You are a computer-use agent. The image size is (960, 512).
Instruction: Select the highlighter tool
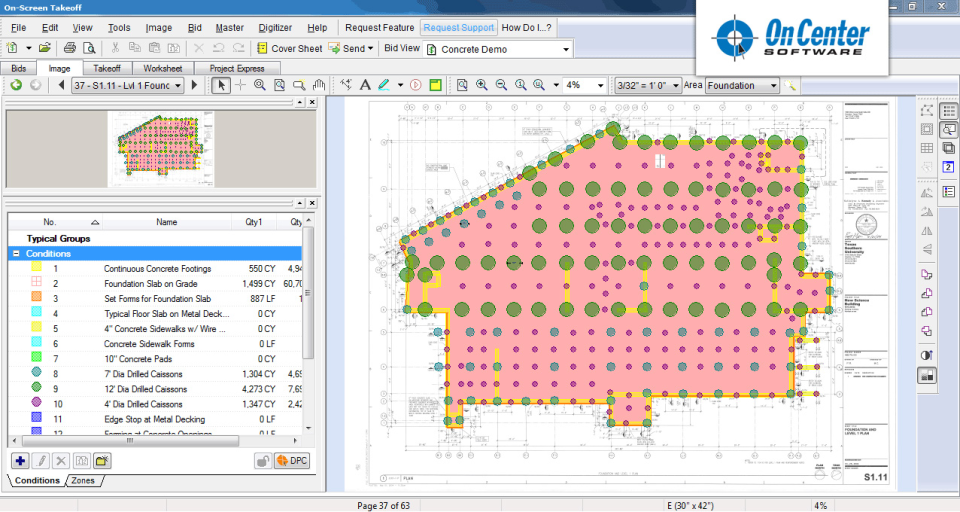(x=385, y=86)
